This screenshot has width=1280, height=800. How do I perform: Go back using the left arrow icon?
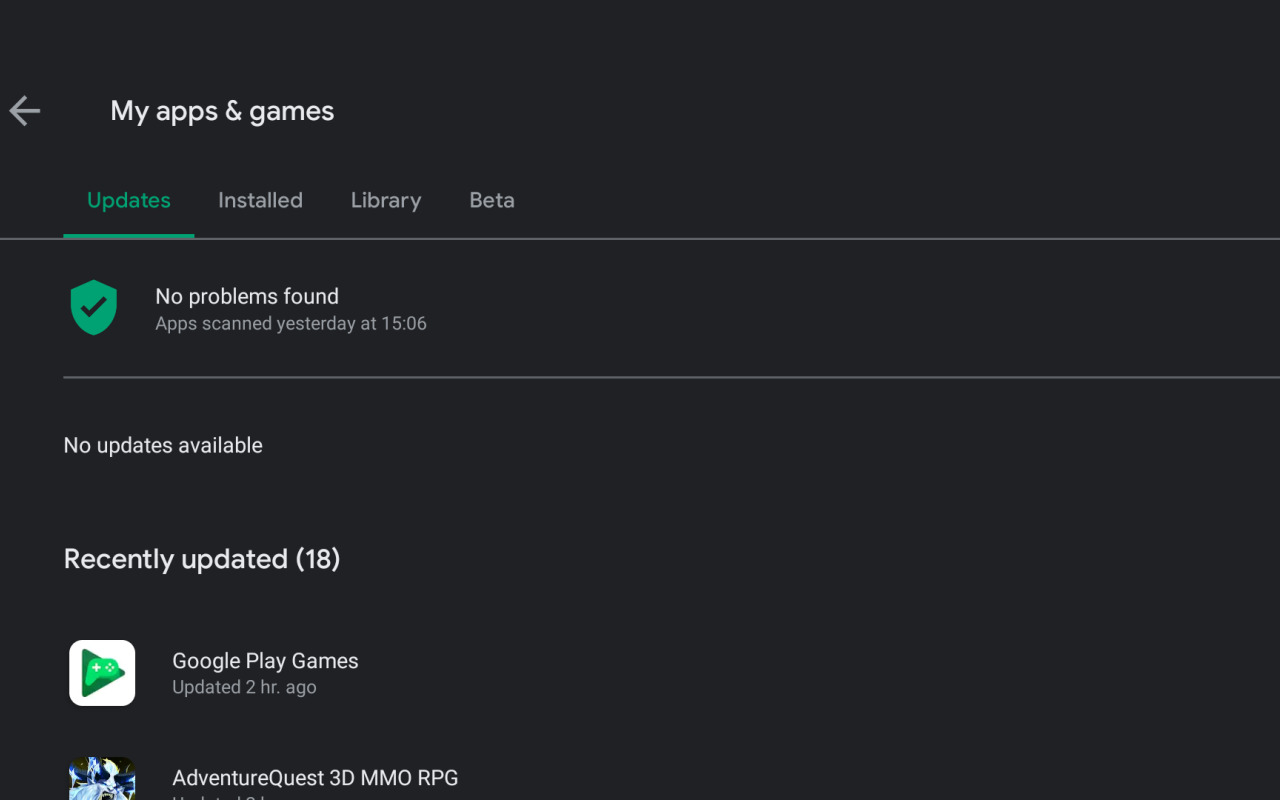(25, 111)
